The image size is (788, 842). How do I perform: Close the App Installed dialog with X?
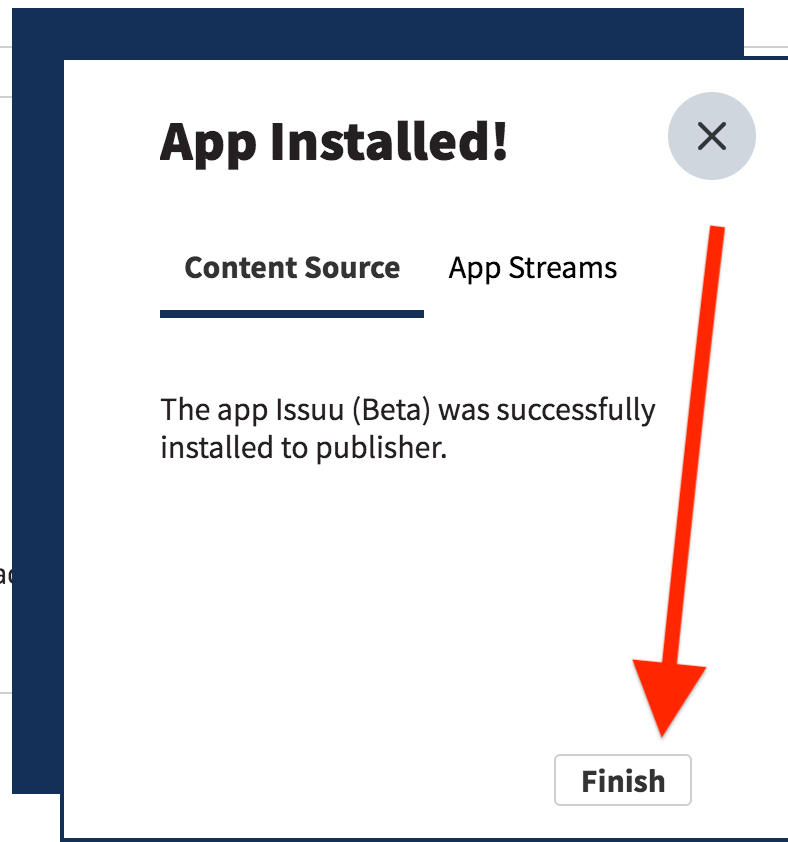pos(712,136)
